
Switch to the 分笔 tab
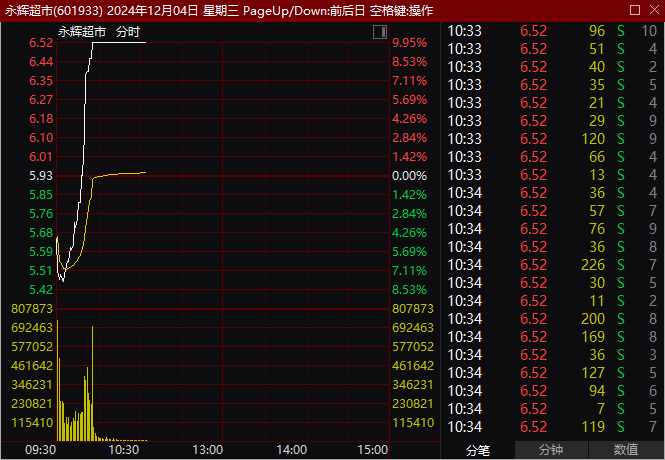point(480,450)
